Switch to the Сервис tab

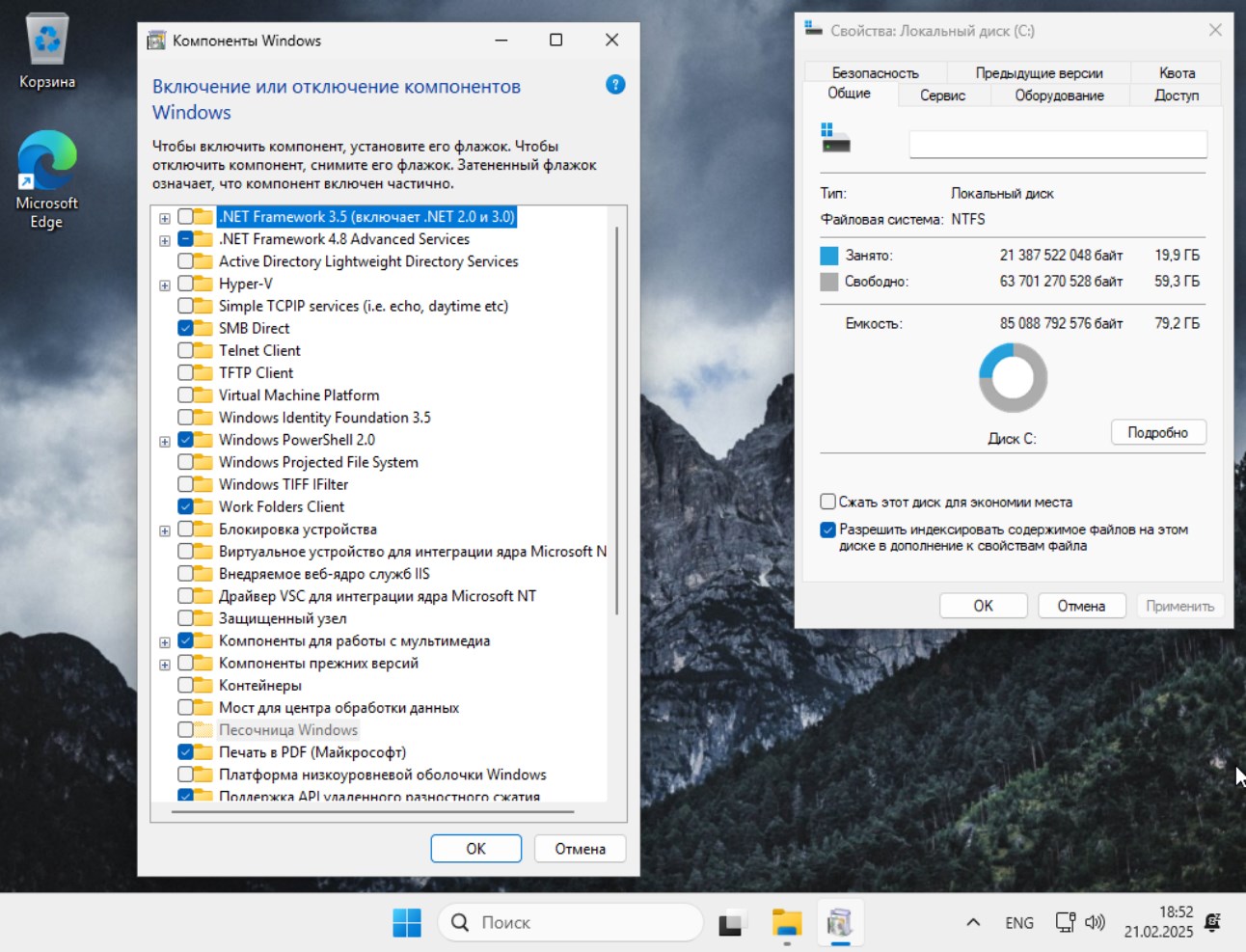coord(942,95)
